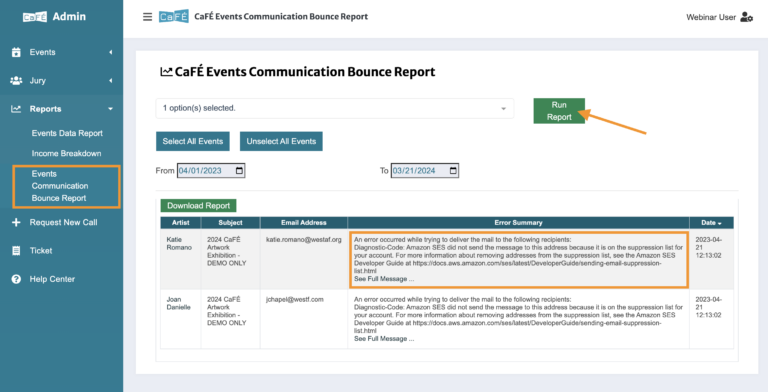Open the From date calendar picker icon
768x392 pixels.
239,171
